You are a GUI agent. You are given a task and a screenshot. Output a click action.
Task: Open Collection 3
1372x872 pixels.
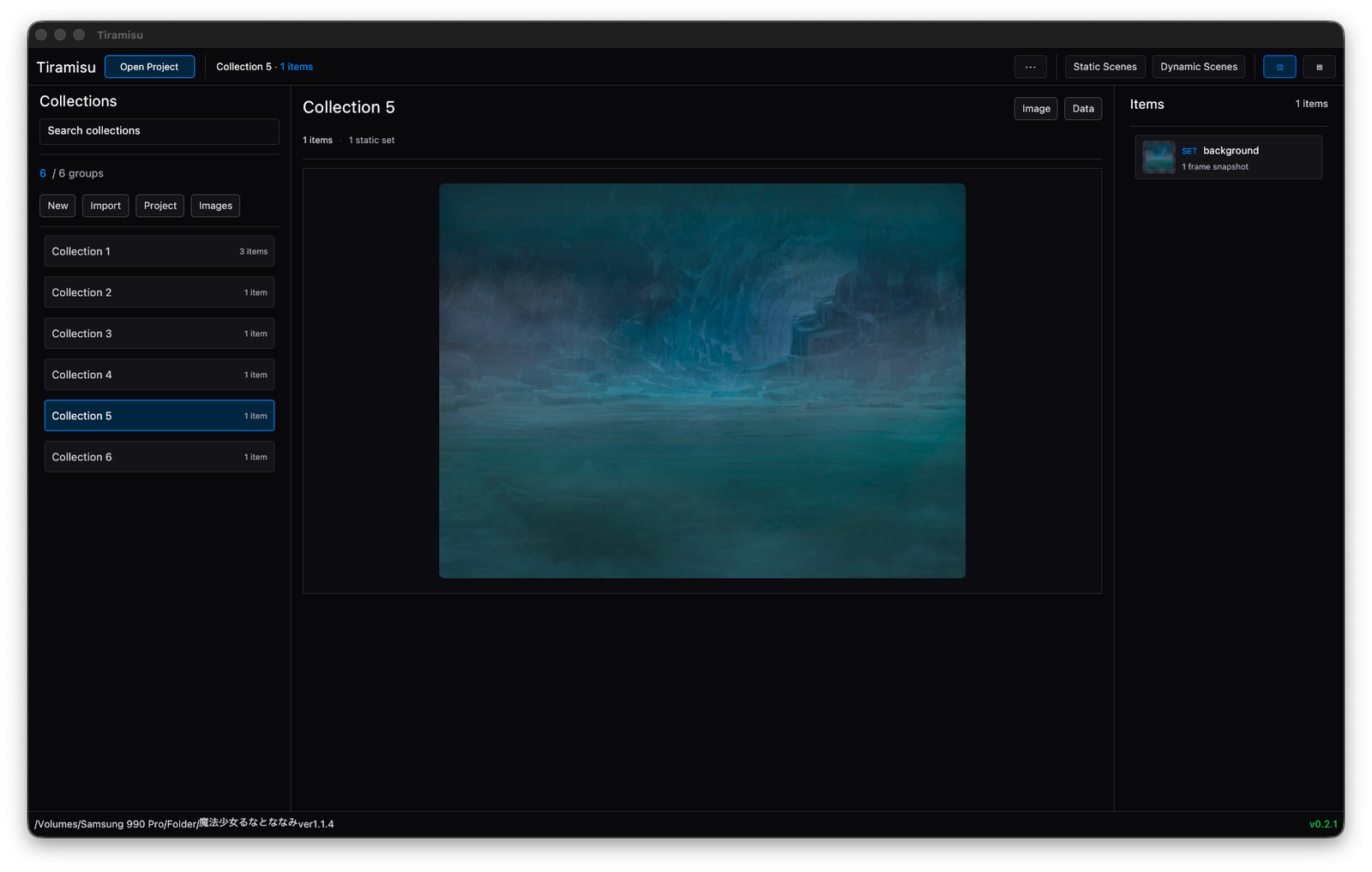(159, 333)
